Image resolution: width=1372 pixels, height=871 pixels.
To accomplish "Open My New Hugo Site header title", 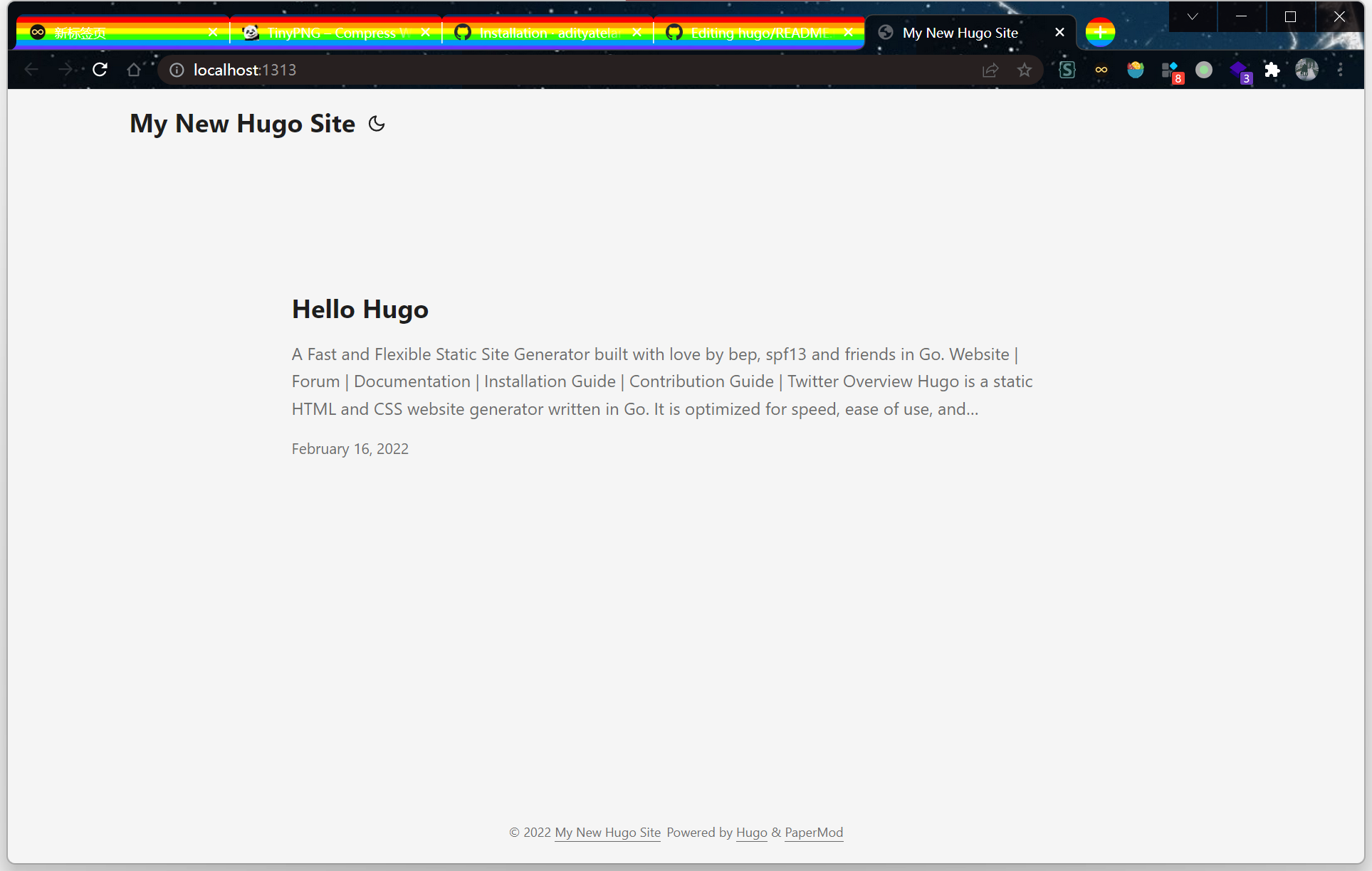I will tap(242, 124).
